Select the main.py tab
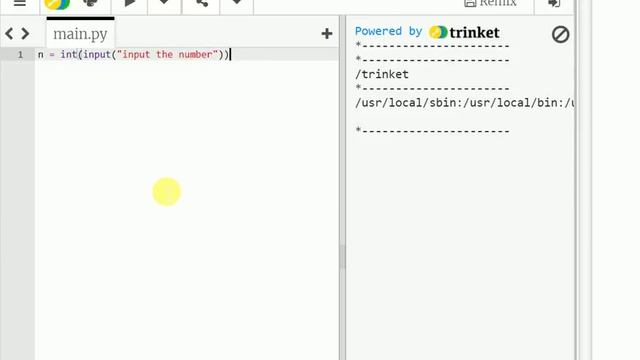Image resolution: width=640 pixels, height=360 pixels. pyautogui.click(x=80, y=34)
